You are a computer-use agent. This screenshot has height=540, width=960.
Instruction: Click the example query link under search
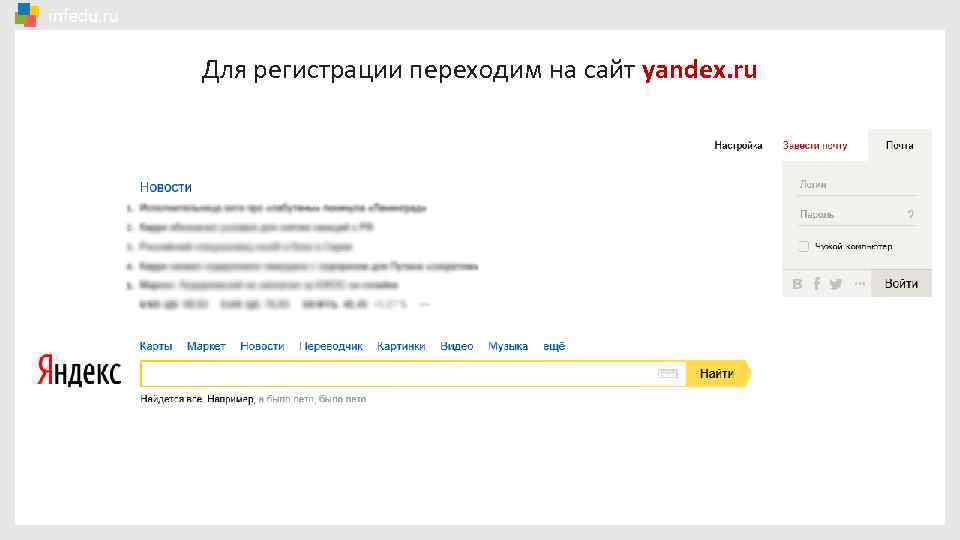pyautogui.click(x=312, y=399)
